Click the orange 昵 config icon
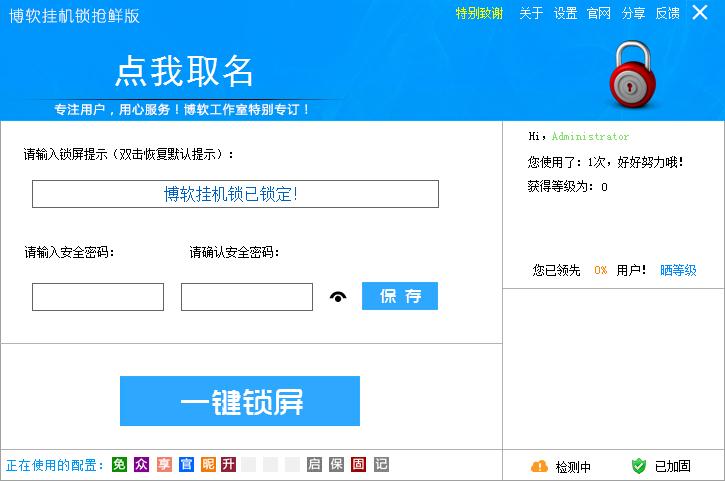Screen dimensions: 725x481 point(208,464)
